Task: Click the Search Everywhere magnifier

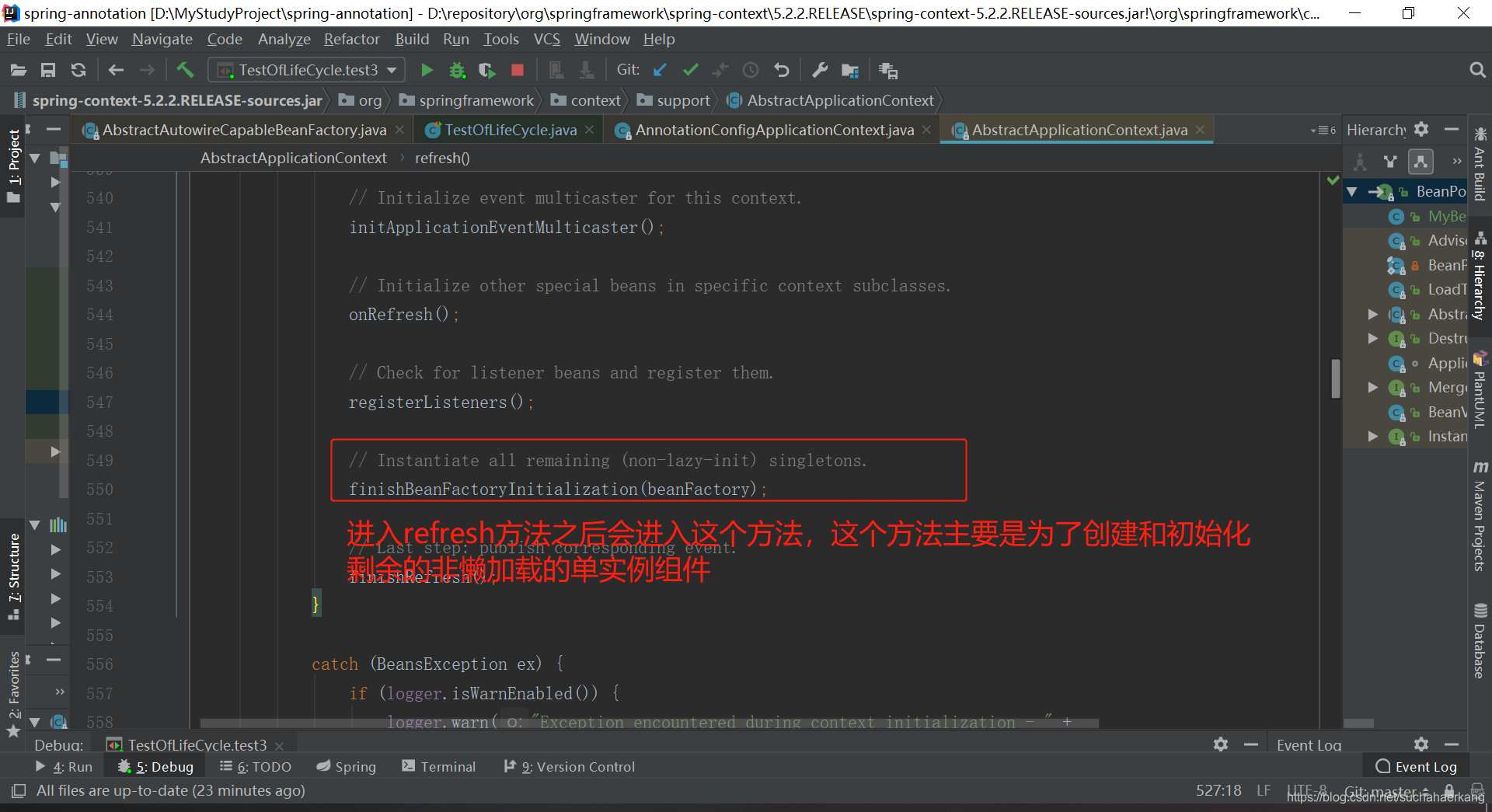Action: (x=1477, y=71)
